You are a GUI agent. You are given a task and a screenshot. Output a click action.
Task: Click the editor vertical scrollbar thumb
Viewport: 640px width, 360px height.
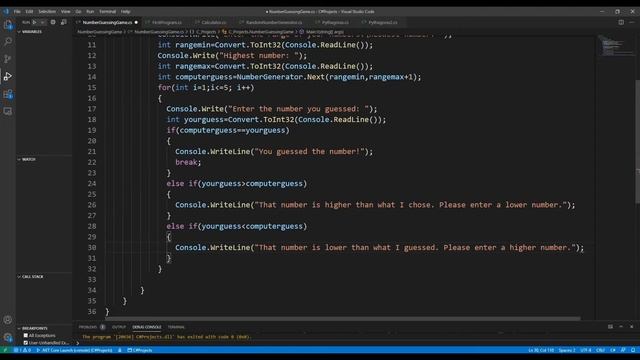[638, 141]
